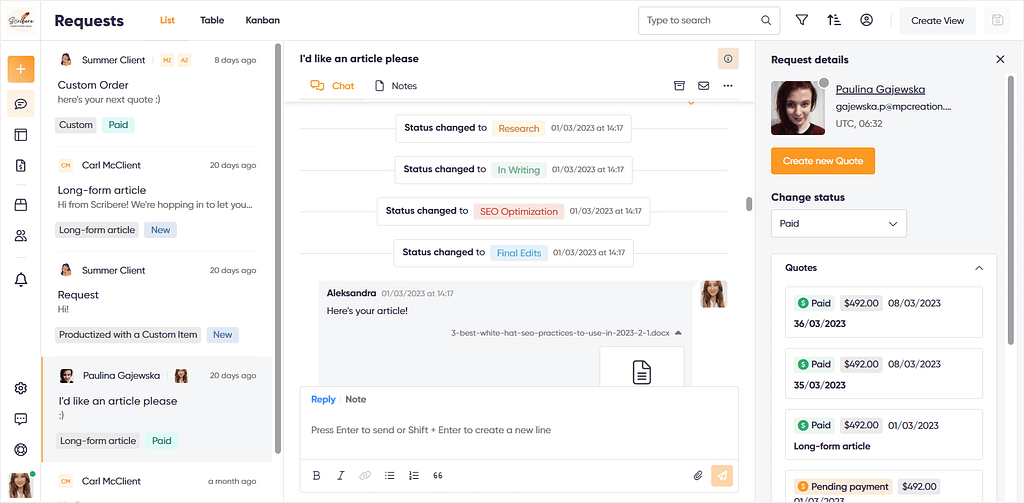1024x503 pixels.
Task: Insert blockquote in reply editor
Action: tap(438, 476)
